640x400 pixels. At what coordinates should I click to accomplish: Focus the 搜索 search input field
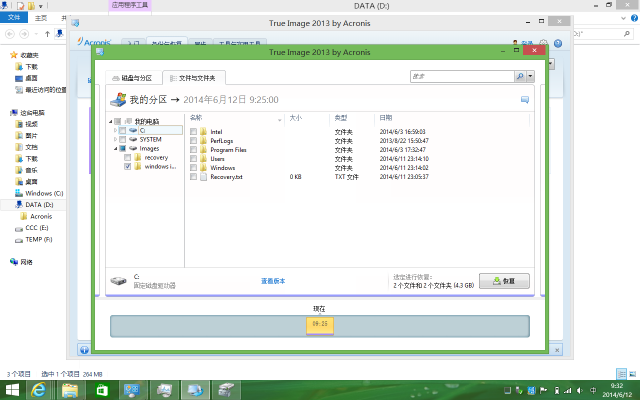point(462,76)
